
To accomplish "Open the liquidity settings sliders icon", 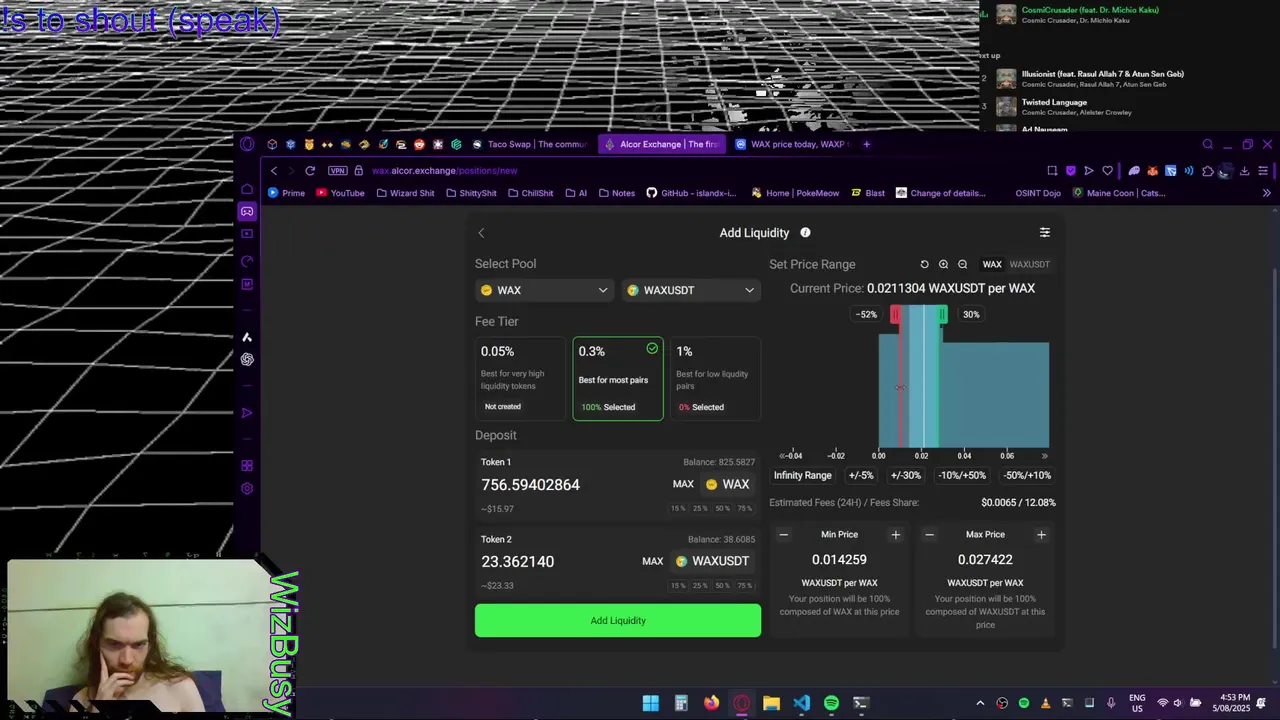I will coord(1045,232).
